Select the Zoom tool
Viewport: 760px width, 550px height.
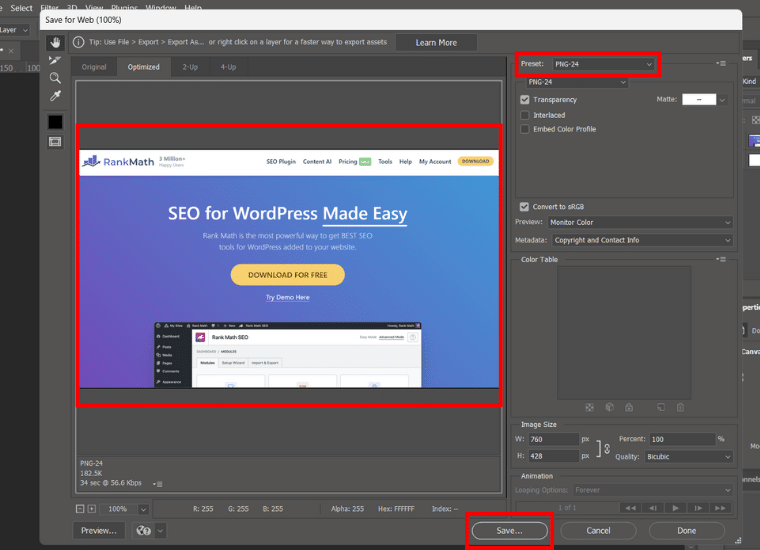[55, 78]
